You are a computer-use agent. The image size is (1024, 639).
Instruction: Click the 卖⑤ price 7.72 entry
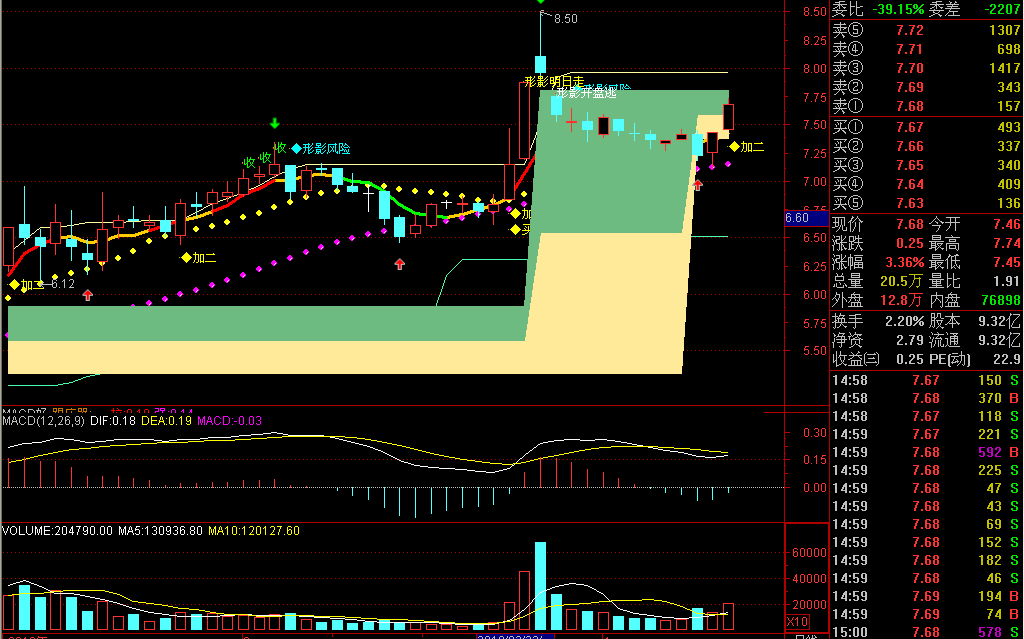910,30
